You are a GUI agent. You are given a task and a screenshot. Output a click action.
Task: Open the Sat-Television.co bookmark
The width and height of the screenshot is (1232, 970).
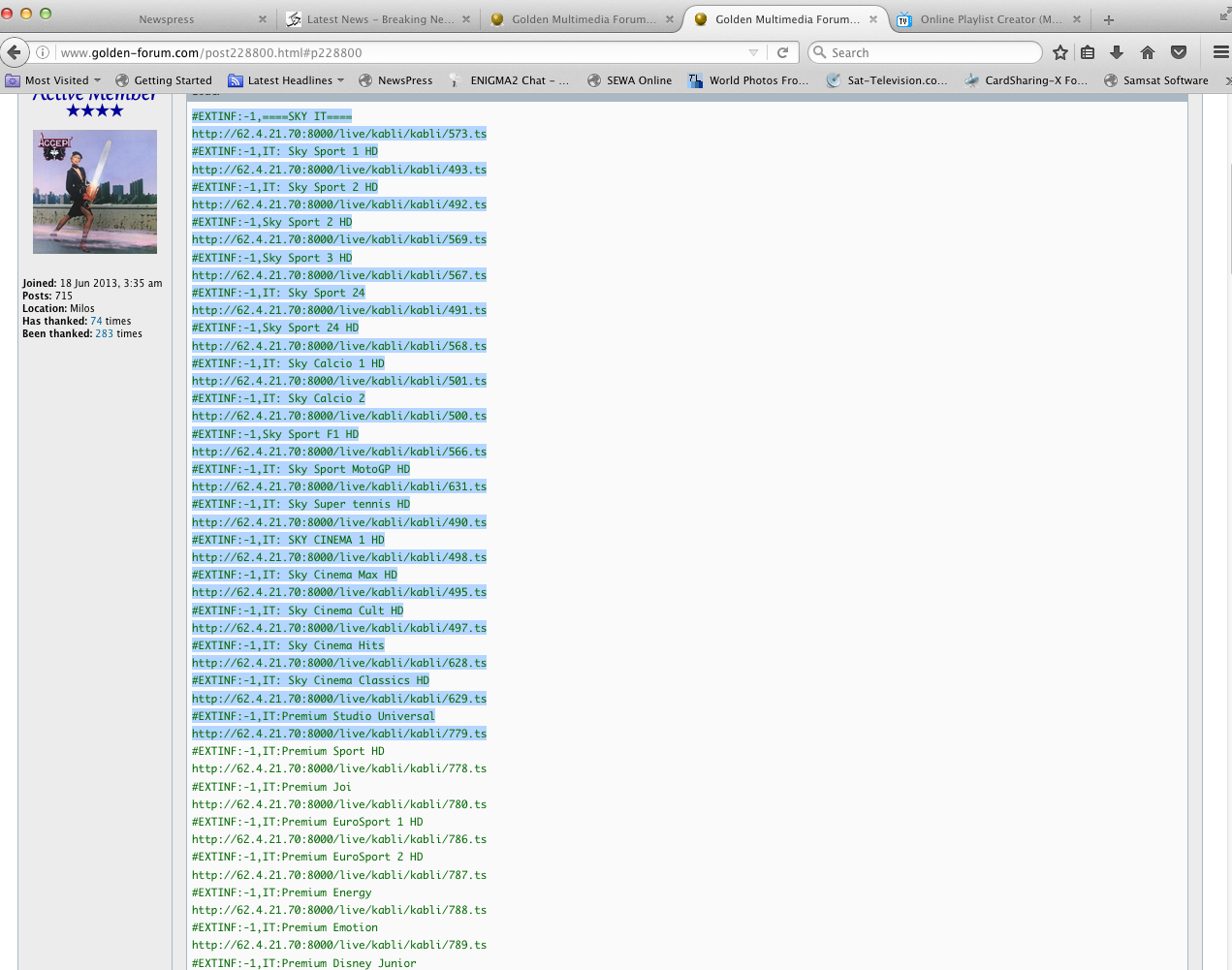pyautogui.click(x=888, y=80)
